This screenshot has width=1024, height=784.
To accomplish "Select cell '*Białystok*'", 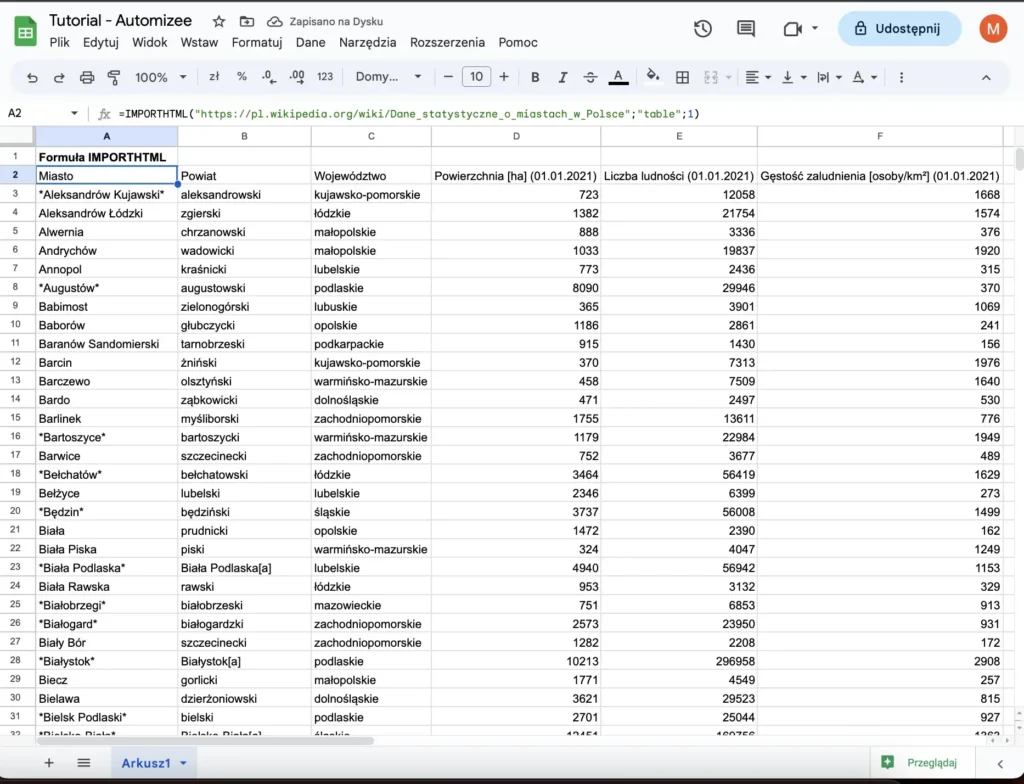I will tap(106, 661).
